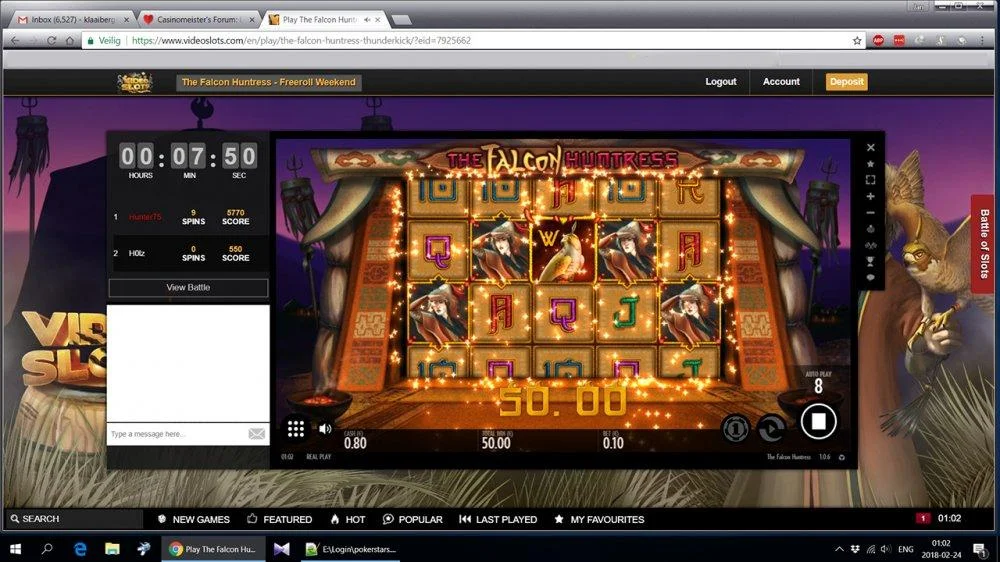Click the Hunter75 leaderboard row name

[145, 217]
